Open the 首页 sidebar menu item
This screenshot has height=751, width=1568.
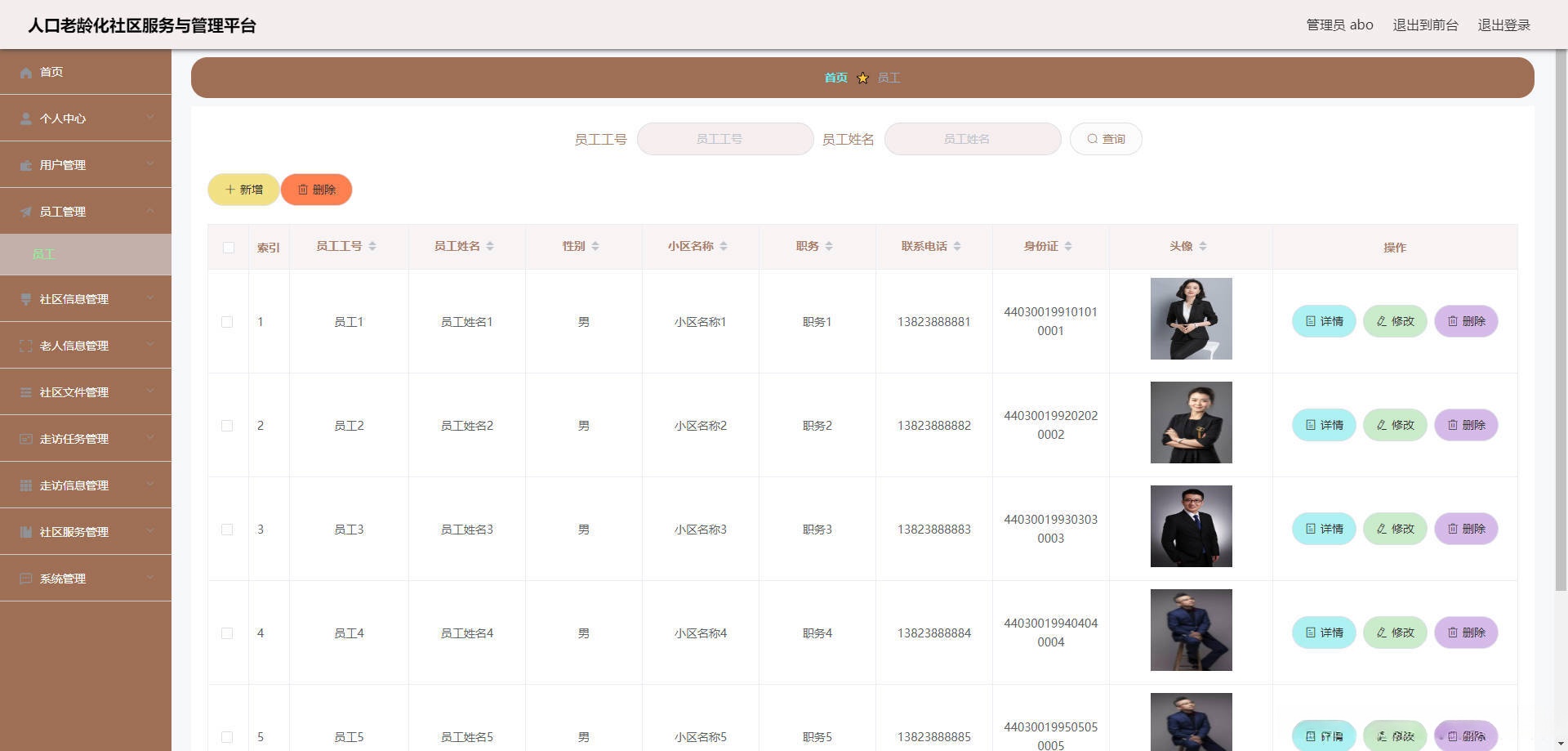(86, 72)
